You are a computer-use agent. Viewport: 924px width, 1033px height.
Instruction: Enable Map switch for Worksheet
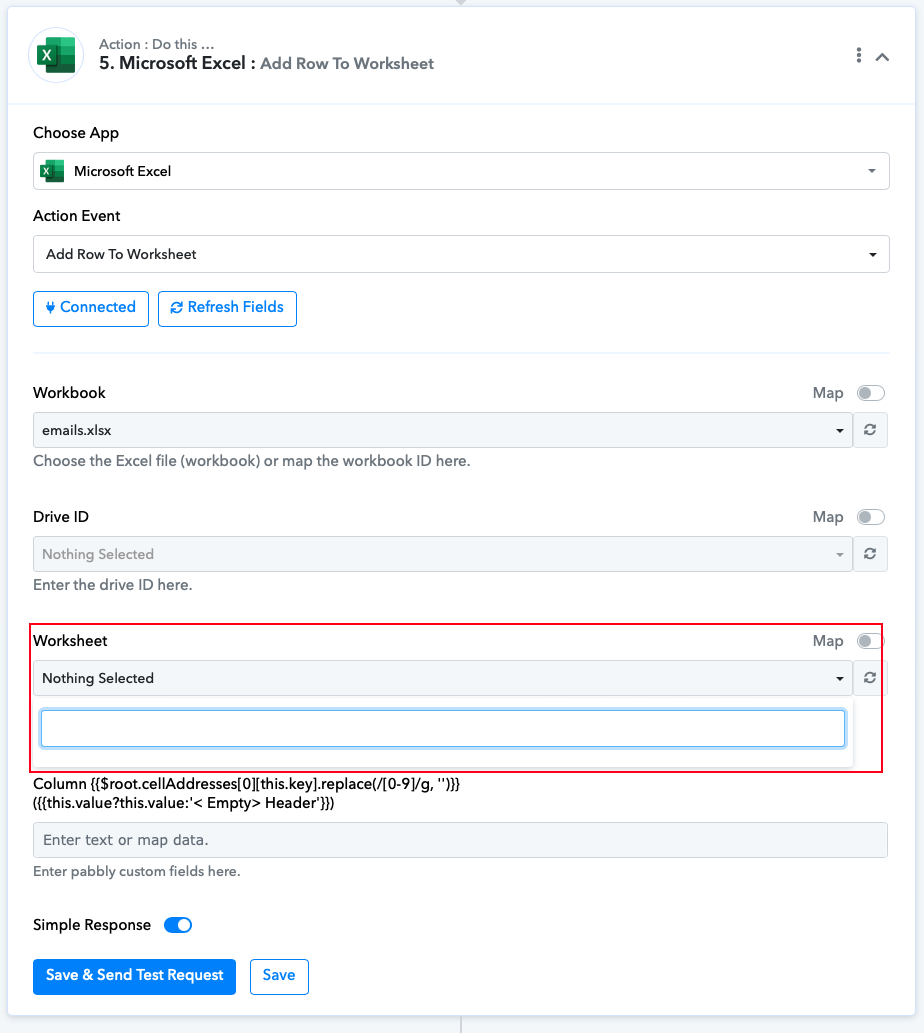869,641
